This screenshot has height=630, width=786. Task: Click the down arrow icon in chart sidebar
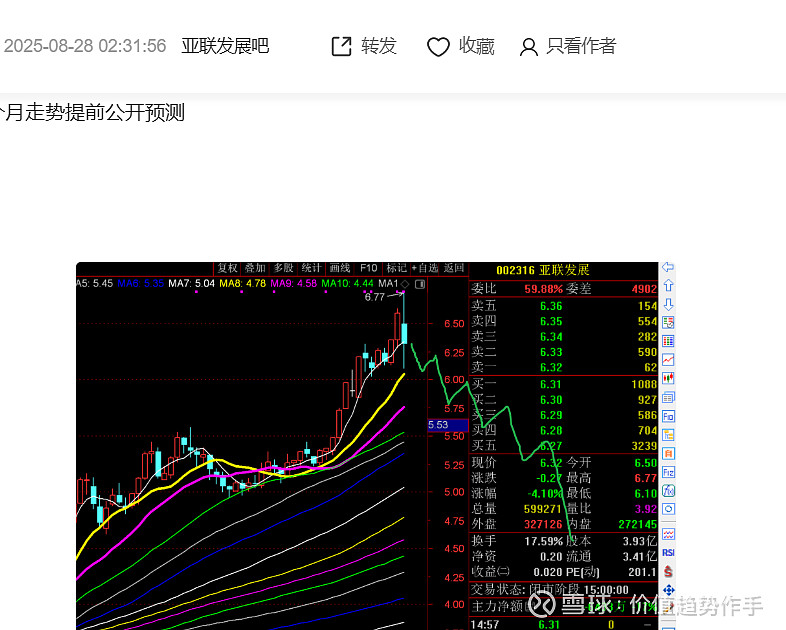coord(668,304)
